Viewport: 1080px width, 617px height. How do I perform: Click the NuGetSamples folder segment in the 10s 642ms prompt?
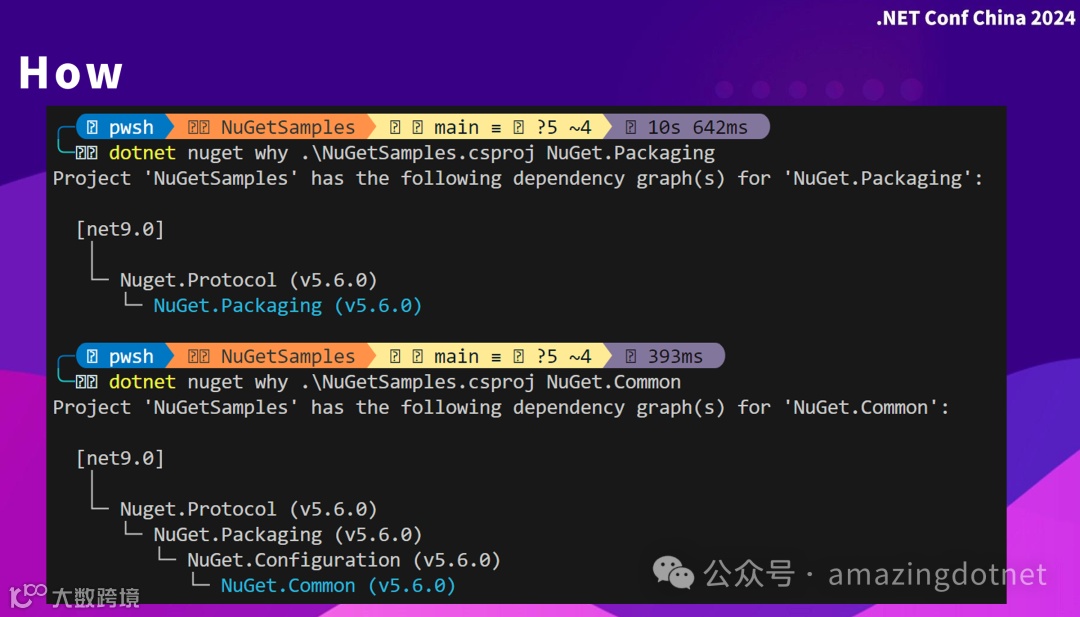(x=271, y=127)
